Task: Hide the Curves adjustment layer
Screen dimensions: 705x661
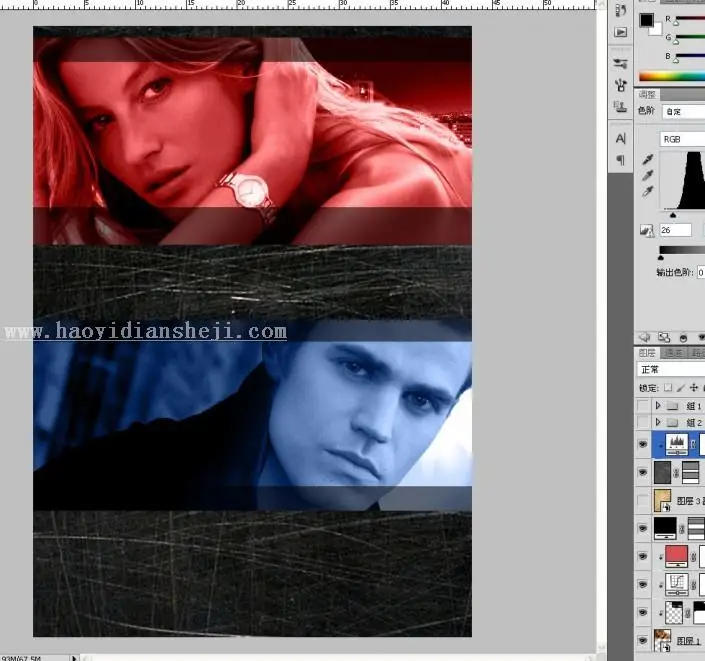Action: pos(643,585)
